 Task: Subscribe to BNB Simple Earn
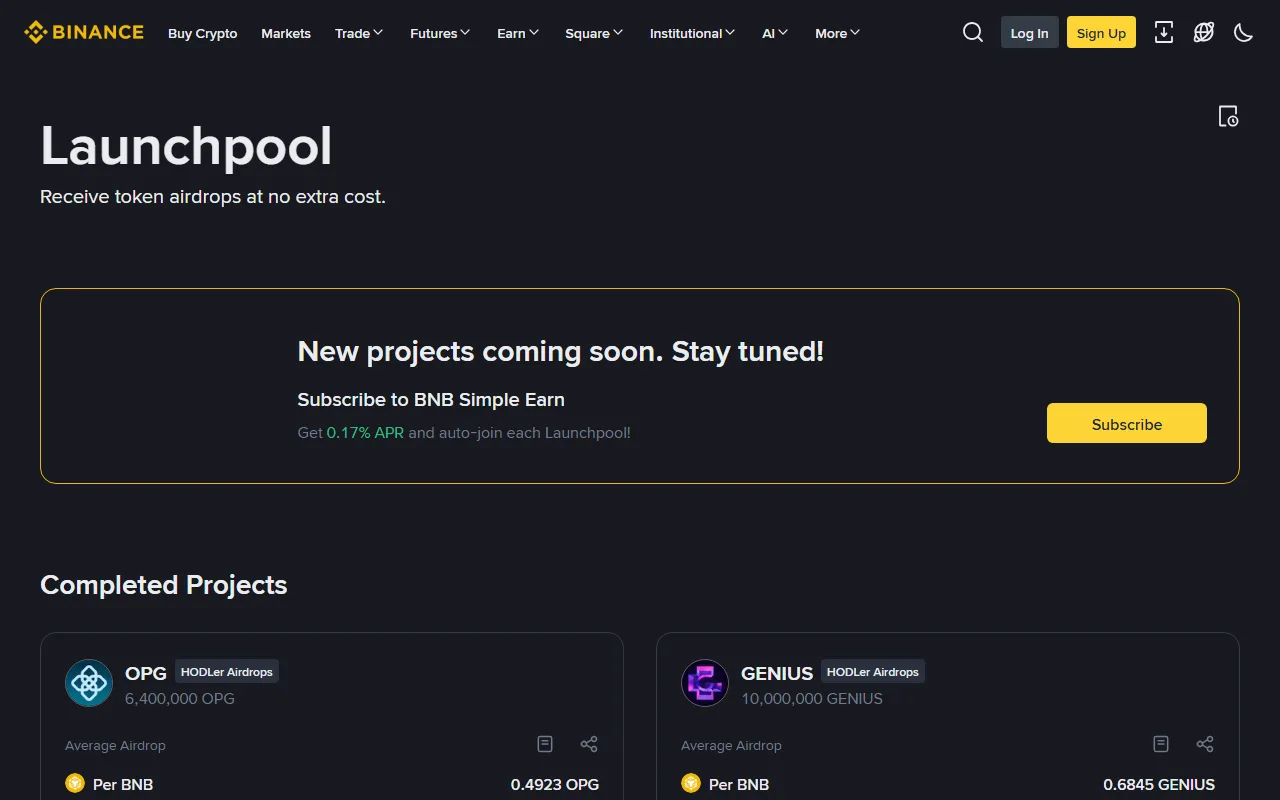pyautogui.click(x=1127, y=423)
